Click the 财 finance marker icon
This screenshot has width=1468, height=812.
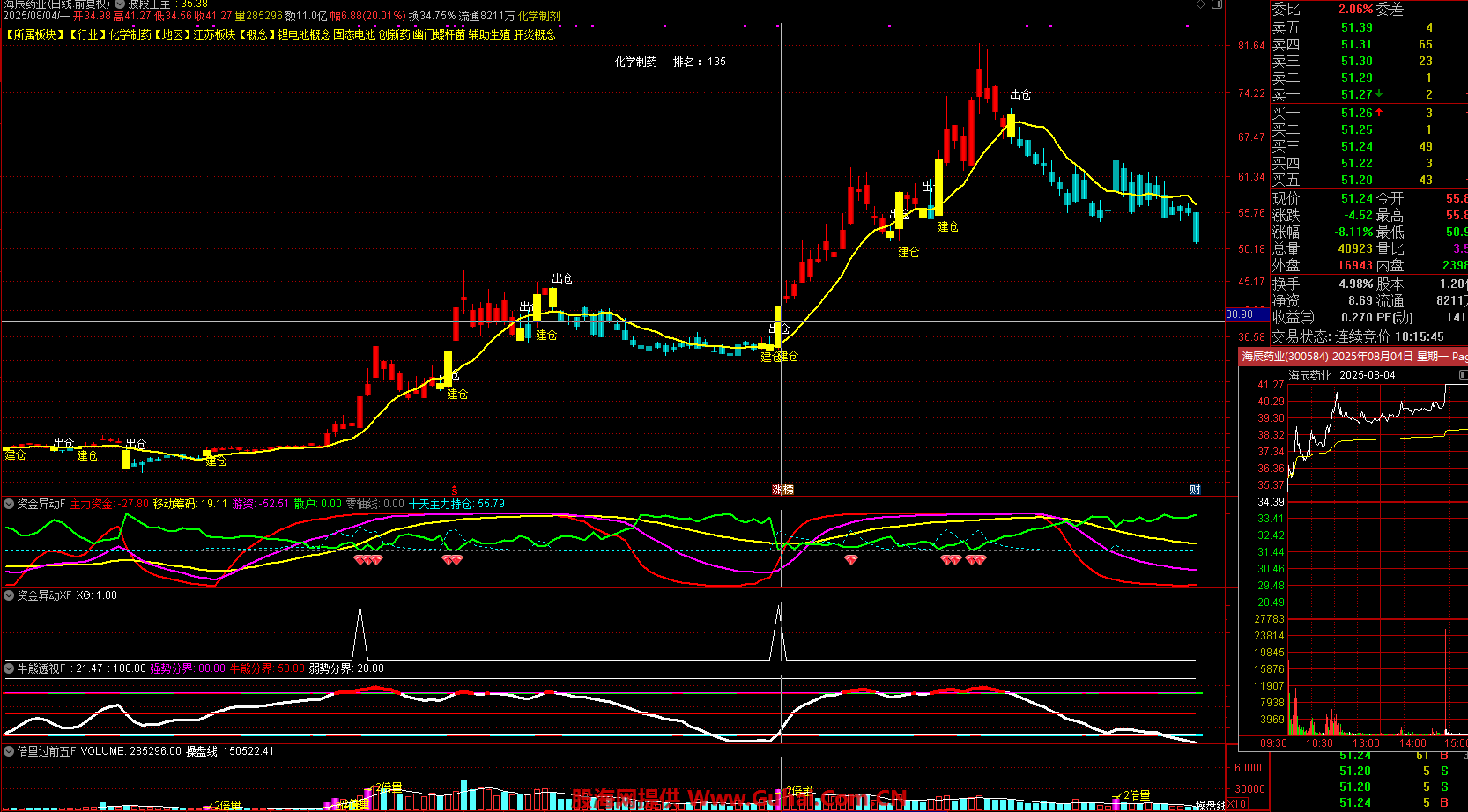(1195, 490)
